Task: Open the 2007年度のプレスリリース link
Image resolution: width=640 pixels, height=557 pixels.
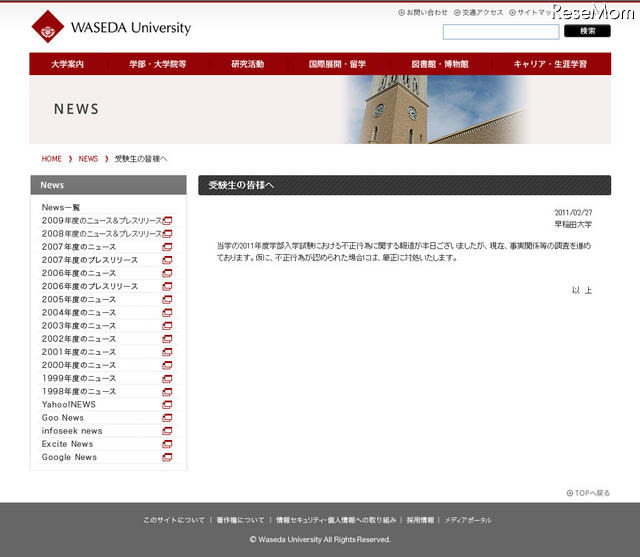Action: (x=90, y=260)
